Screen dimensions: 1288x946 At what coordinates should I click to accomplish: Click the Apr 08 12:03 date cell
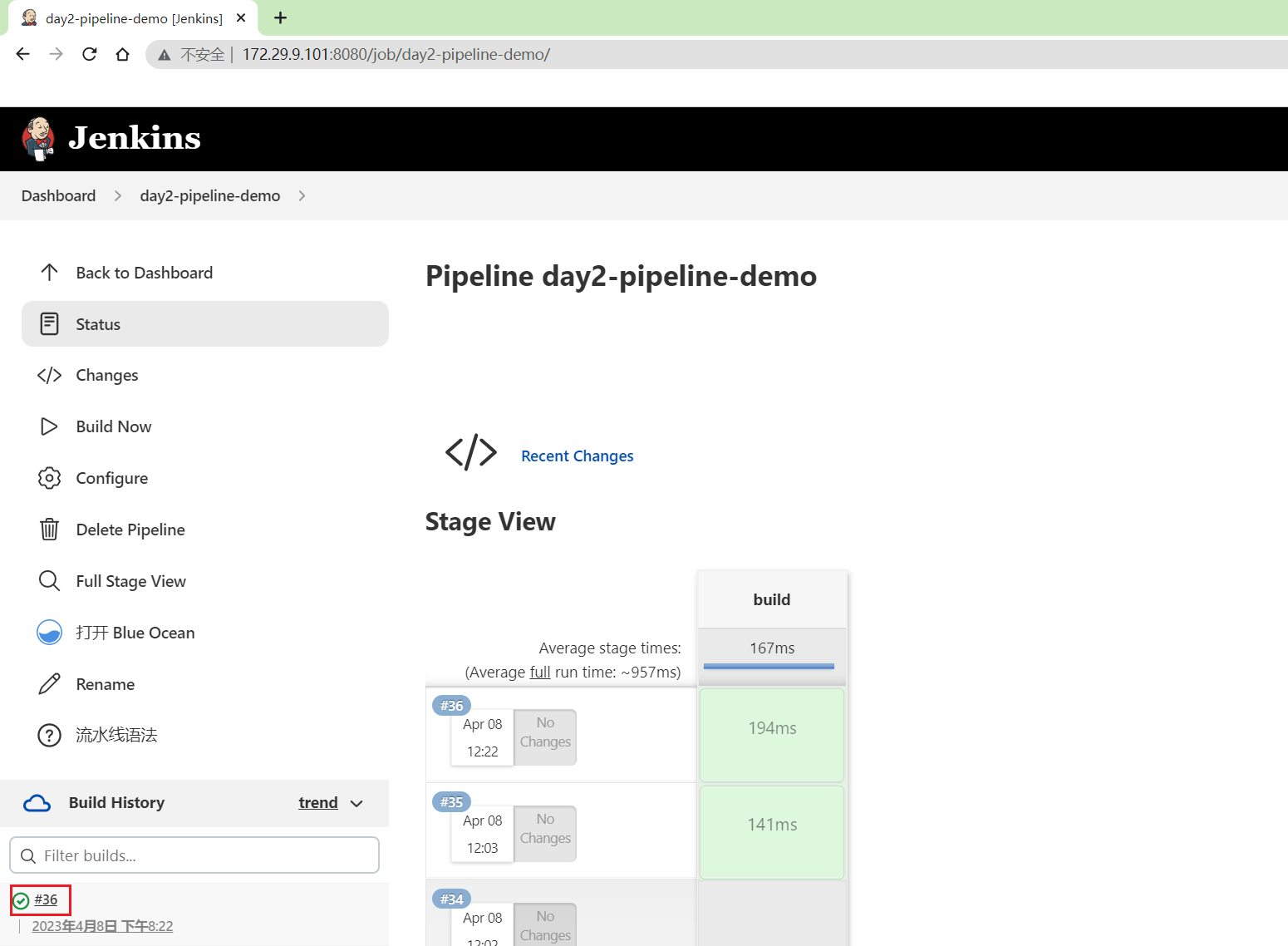[483, 834]
